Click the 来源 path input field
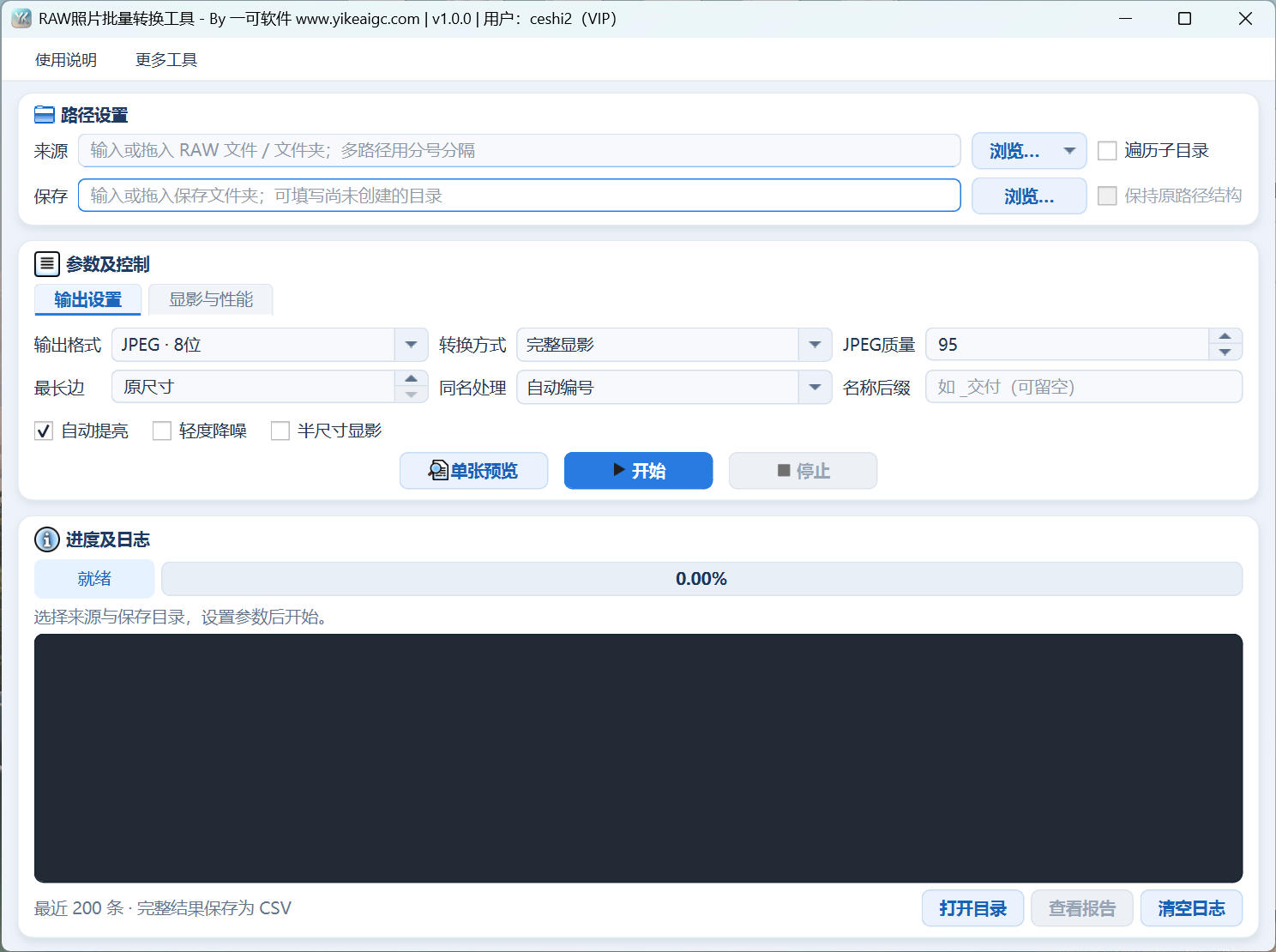This screenshot has width=1276, height=952. (519, 151)
